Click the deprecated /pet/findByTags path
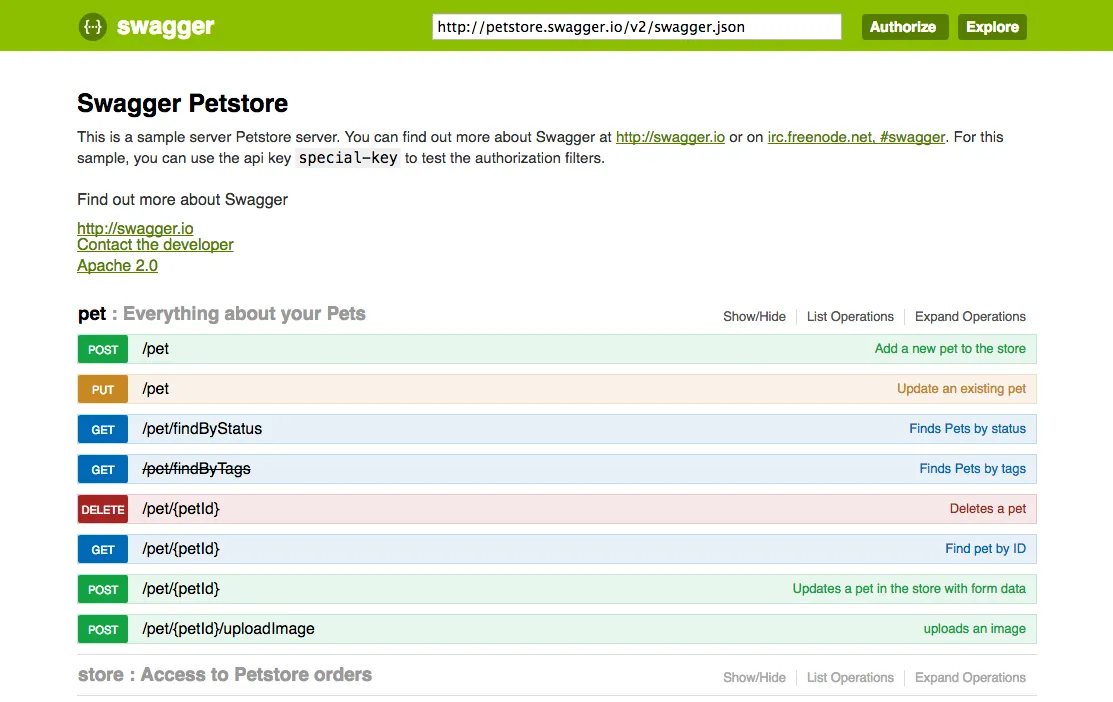This screenshot has height=702, width=1113. [196, 468]
